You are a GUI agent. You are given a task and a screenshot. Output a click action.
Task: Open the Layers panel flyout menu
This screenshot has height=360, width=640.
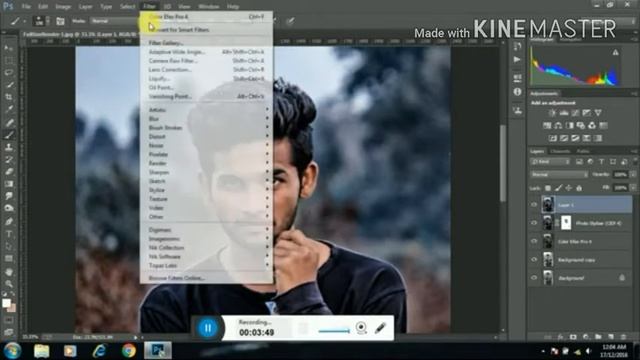[634, 151]
